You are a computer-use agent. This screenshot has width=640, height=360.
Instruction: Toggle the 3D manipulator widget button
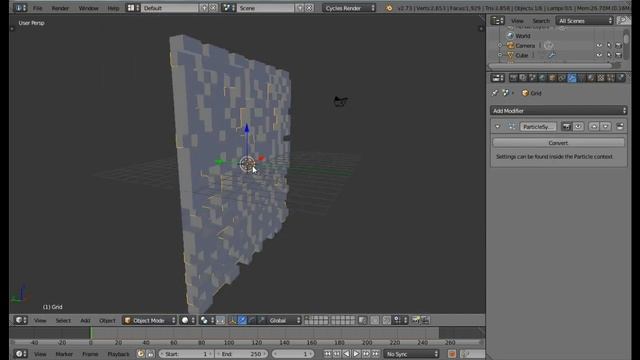(232, 320)
